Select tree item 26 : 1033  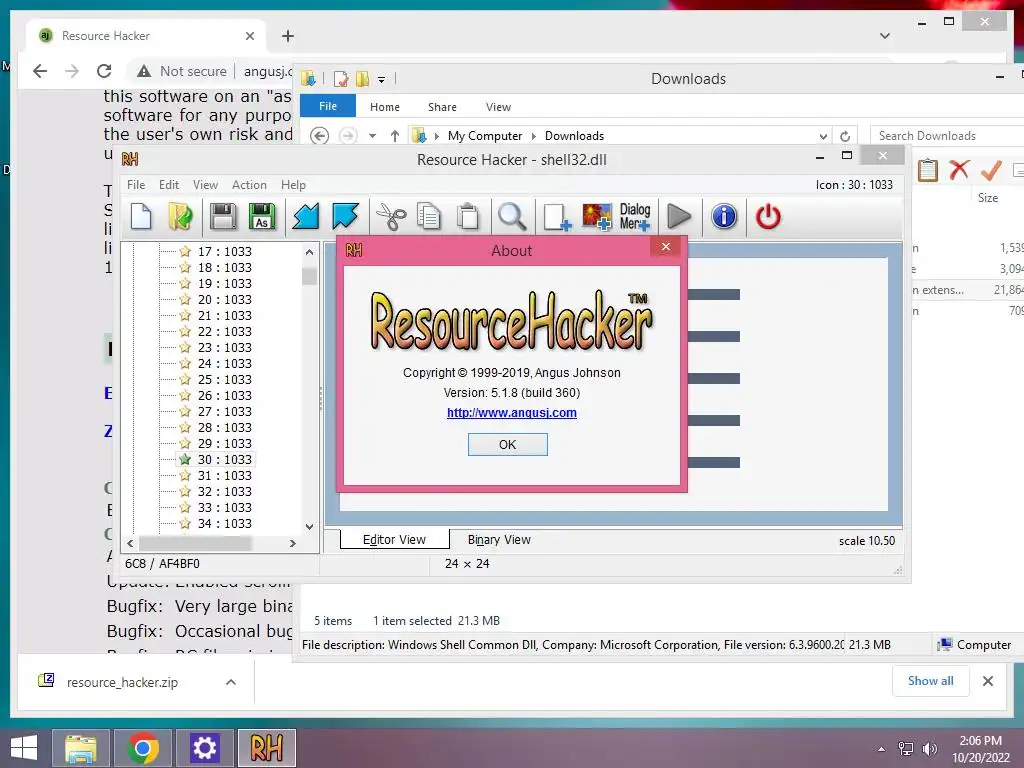[x=225, y=396]
